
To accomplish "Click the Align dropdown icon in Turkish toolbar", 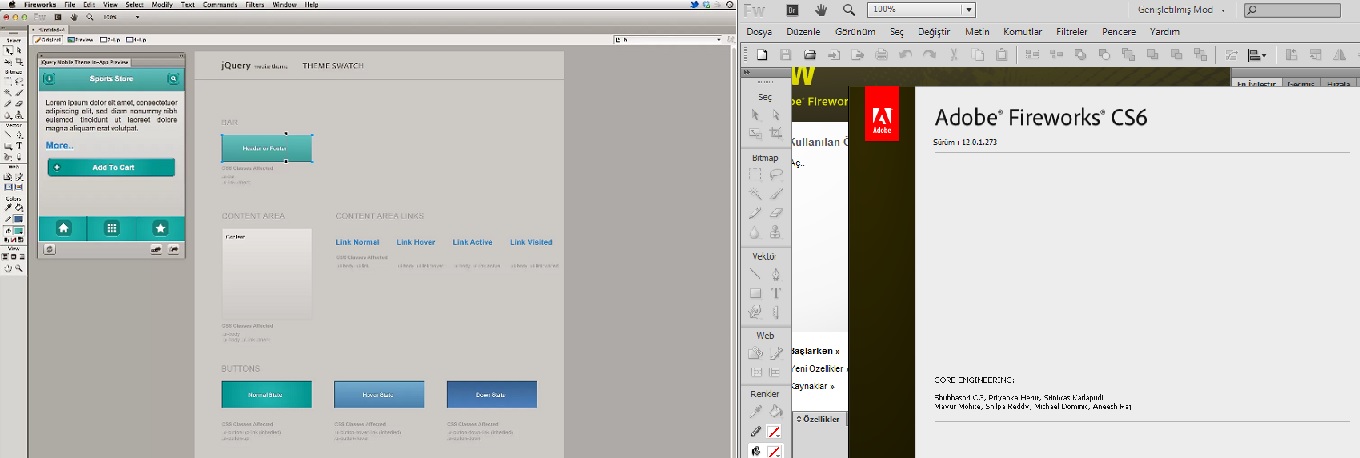I will tap(1258, 54).
